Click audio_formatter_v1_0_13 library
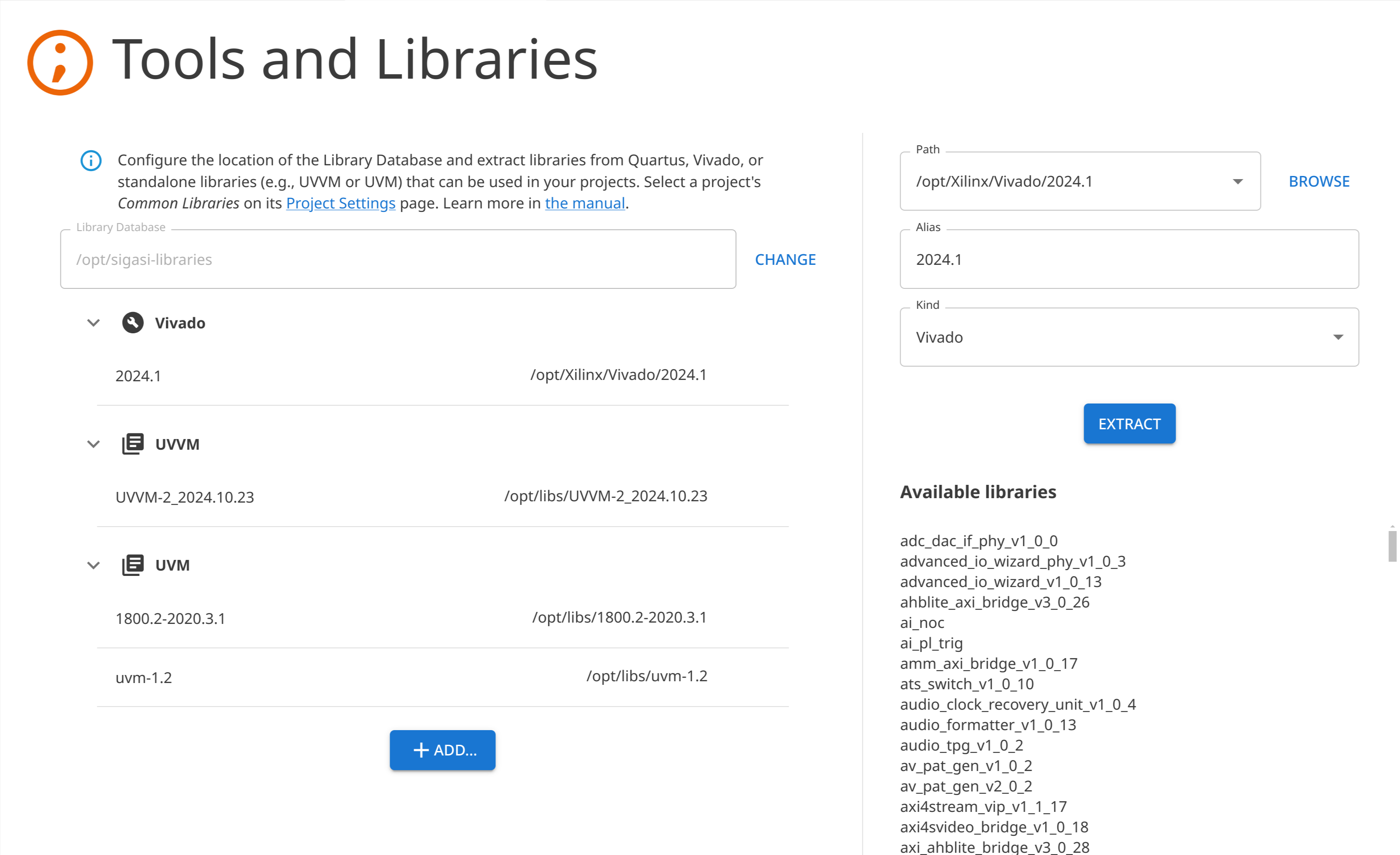 click(988, 725)
